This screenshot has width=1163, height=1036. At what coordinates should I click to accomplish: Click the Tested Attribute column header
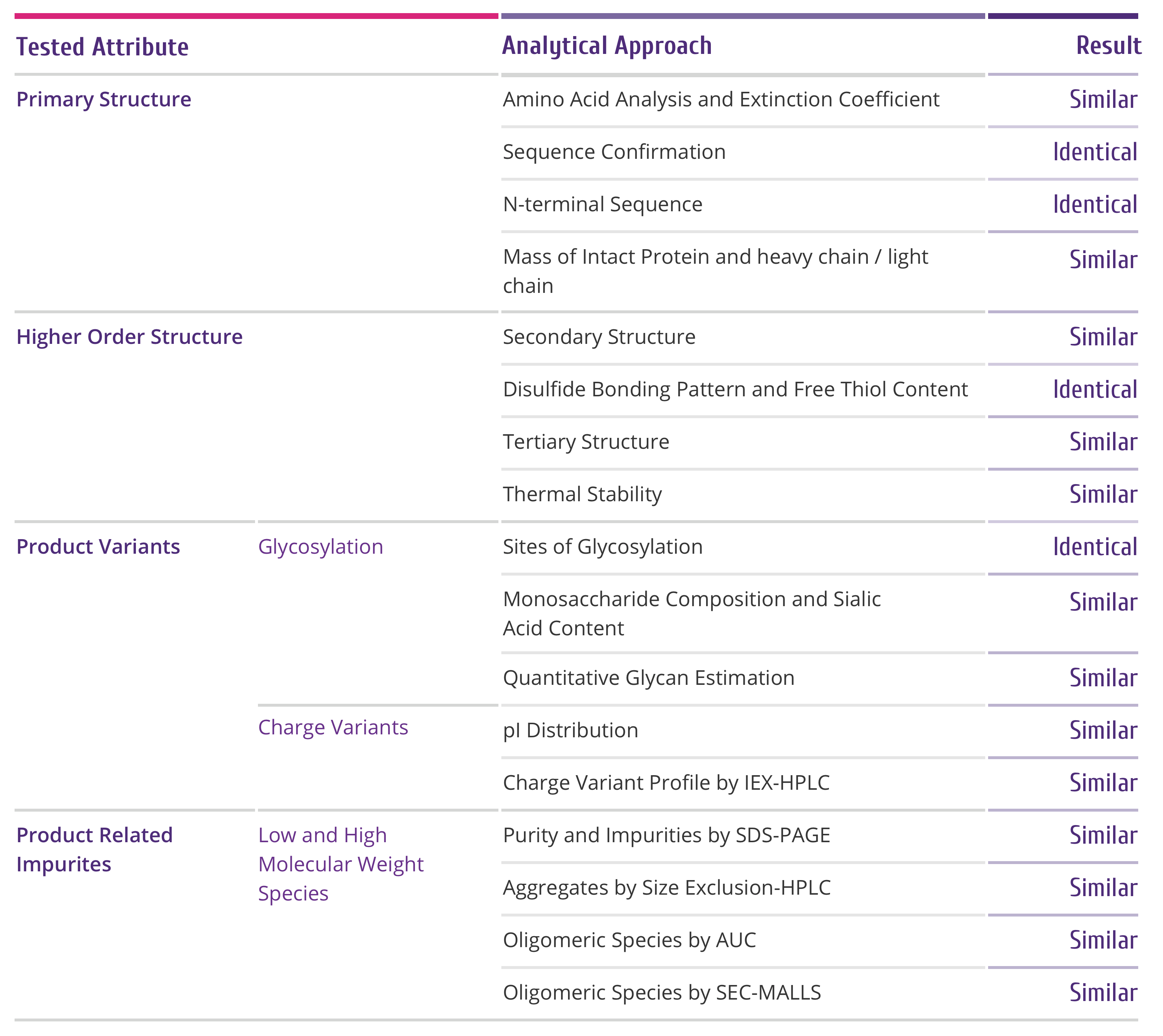[x=102, y=47]
